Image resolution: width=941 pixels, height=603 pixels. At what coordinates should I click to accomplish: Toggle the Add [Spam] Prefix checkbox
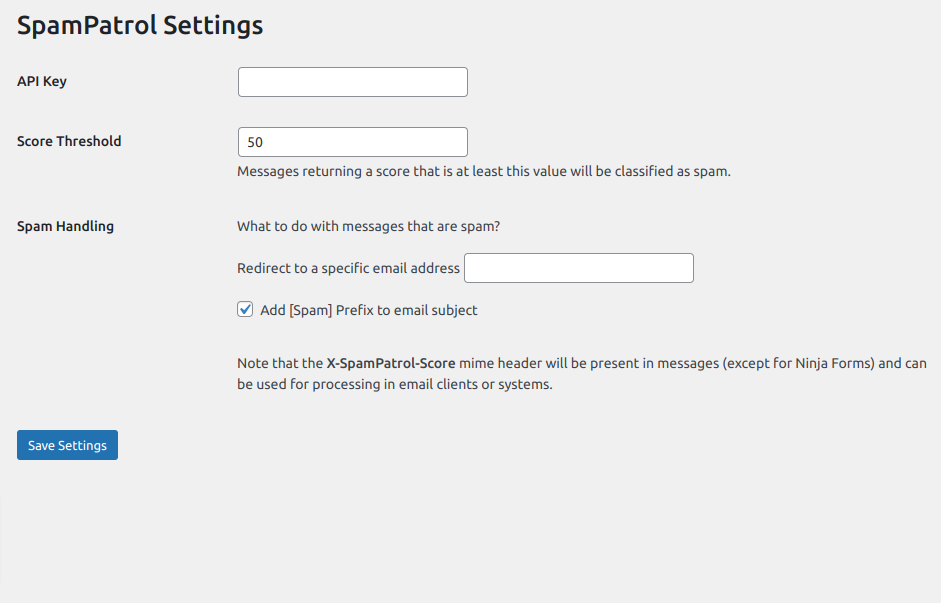tap(245, 310)
